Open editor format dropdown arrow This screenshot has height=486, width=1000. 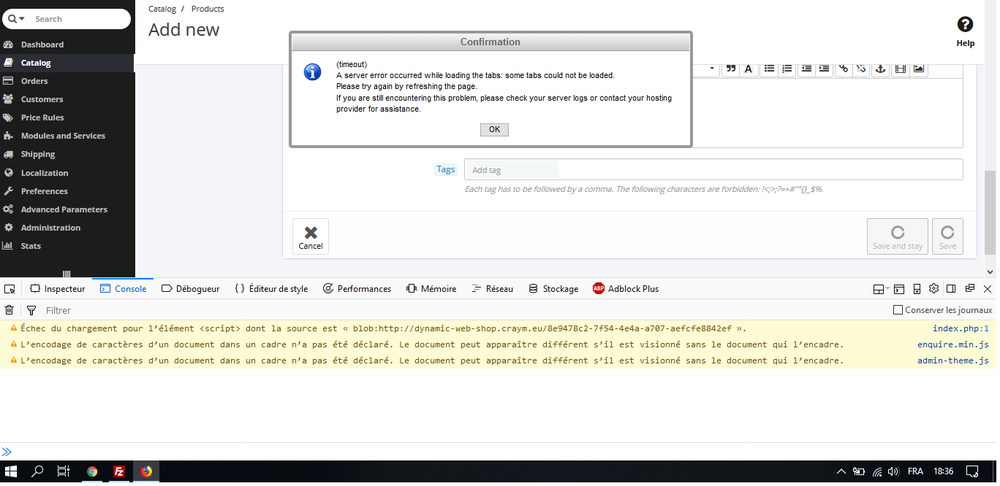(712, 69)
